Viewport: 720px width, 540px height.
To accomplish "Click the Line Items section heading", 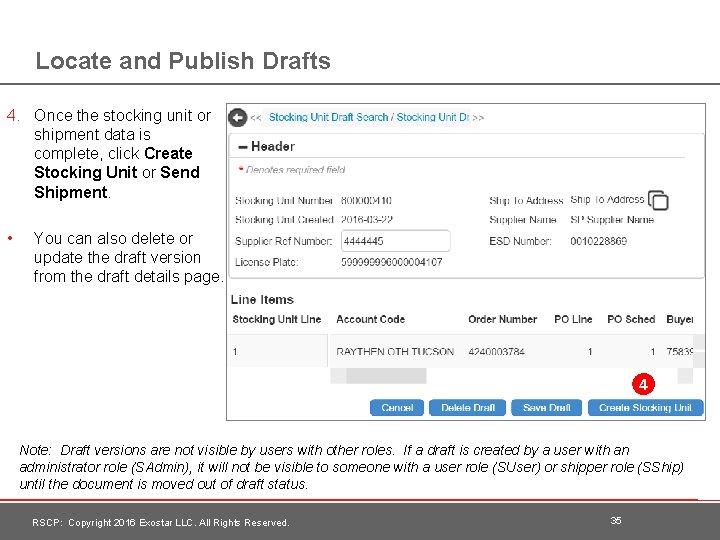I will [262, 300].
